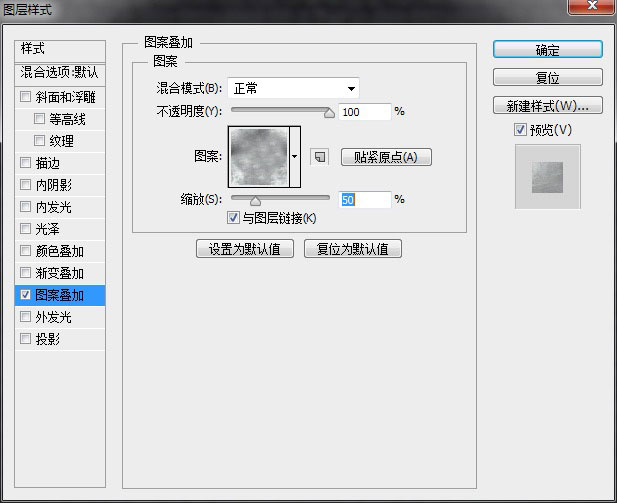Open 颜色叠加 settings label
The height and width of the screenshot is (503, 617).
[x=59, y=251]
